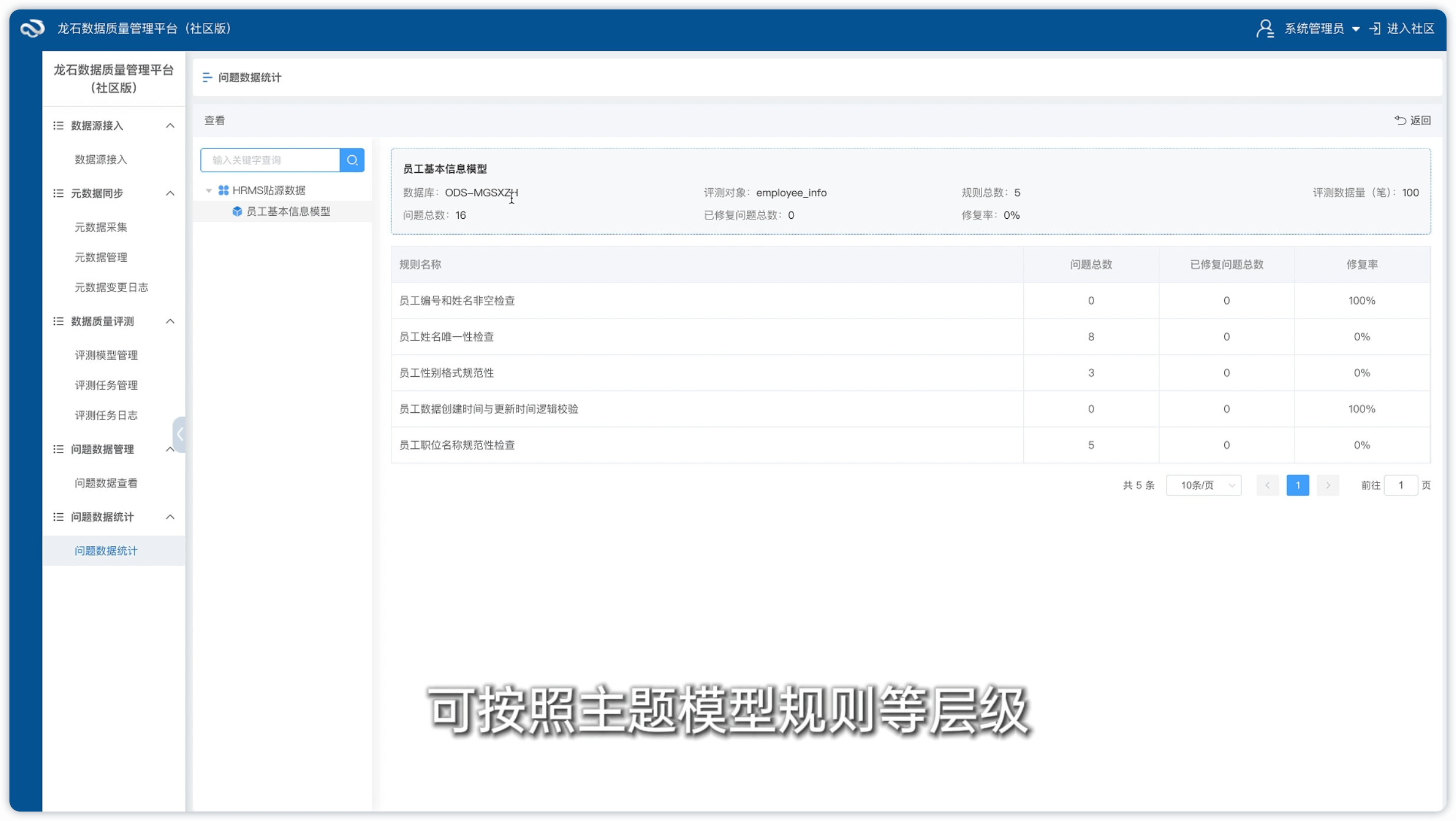
Task: Click database value ODS-MGSXZH
Action: (481, 192)
